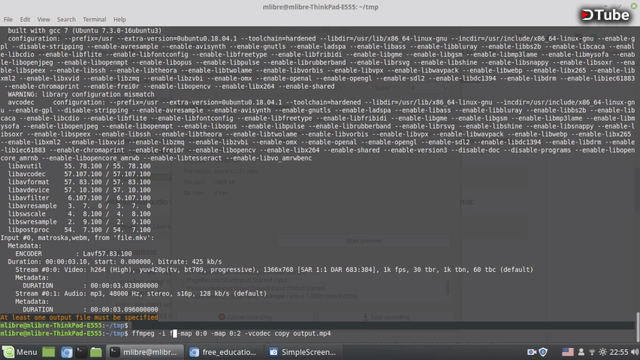Switch to free_education browser taskbar window
Image resolution: width=640 pixels, height=360 pixels.
(x=223, y=352)
